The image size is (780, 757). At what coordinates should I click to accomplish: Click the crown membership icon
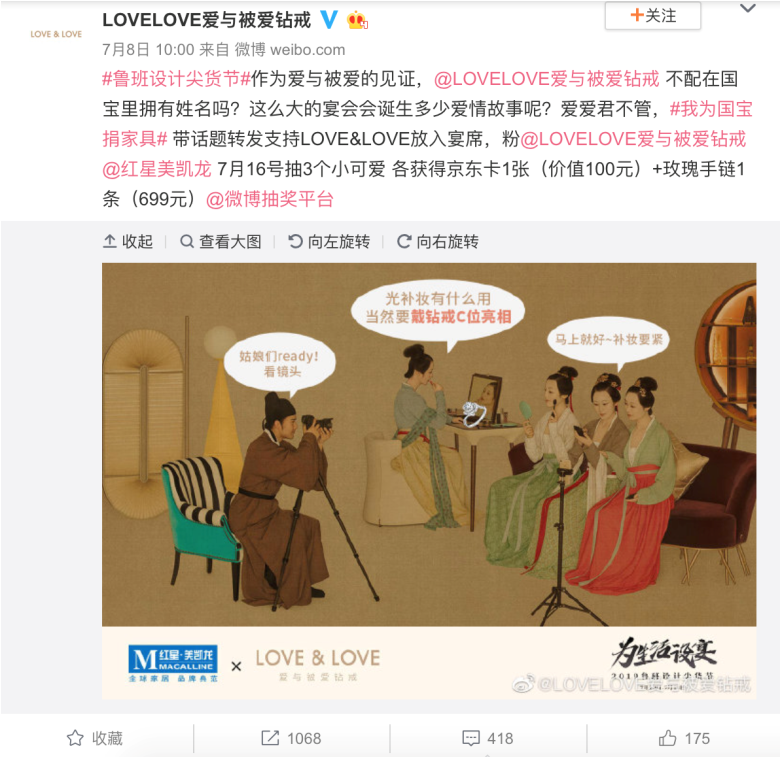pyautogui.click(x=357, y=20)
